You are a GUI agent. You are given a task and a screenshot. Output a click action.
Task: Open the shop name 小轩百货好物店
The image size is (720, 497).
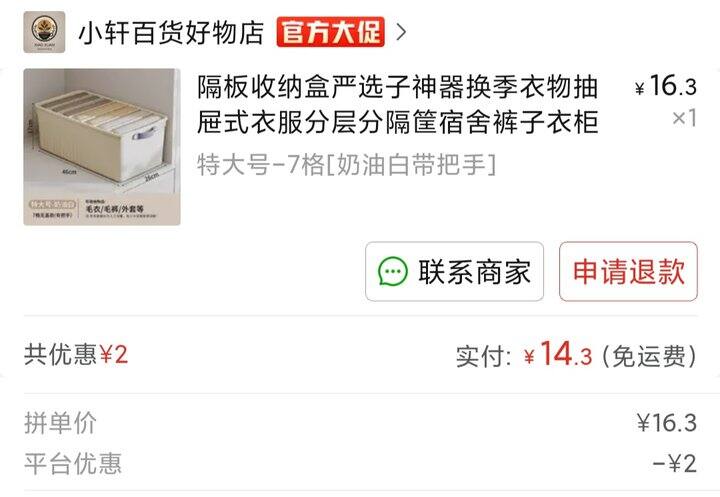tap(171, 33)
